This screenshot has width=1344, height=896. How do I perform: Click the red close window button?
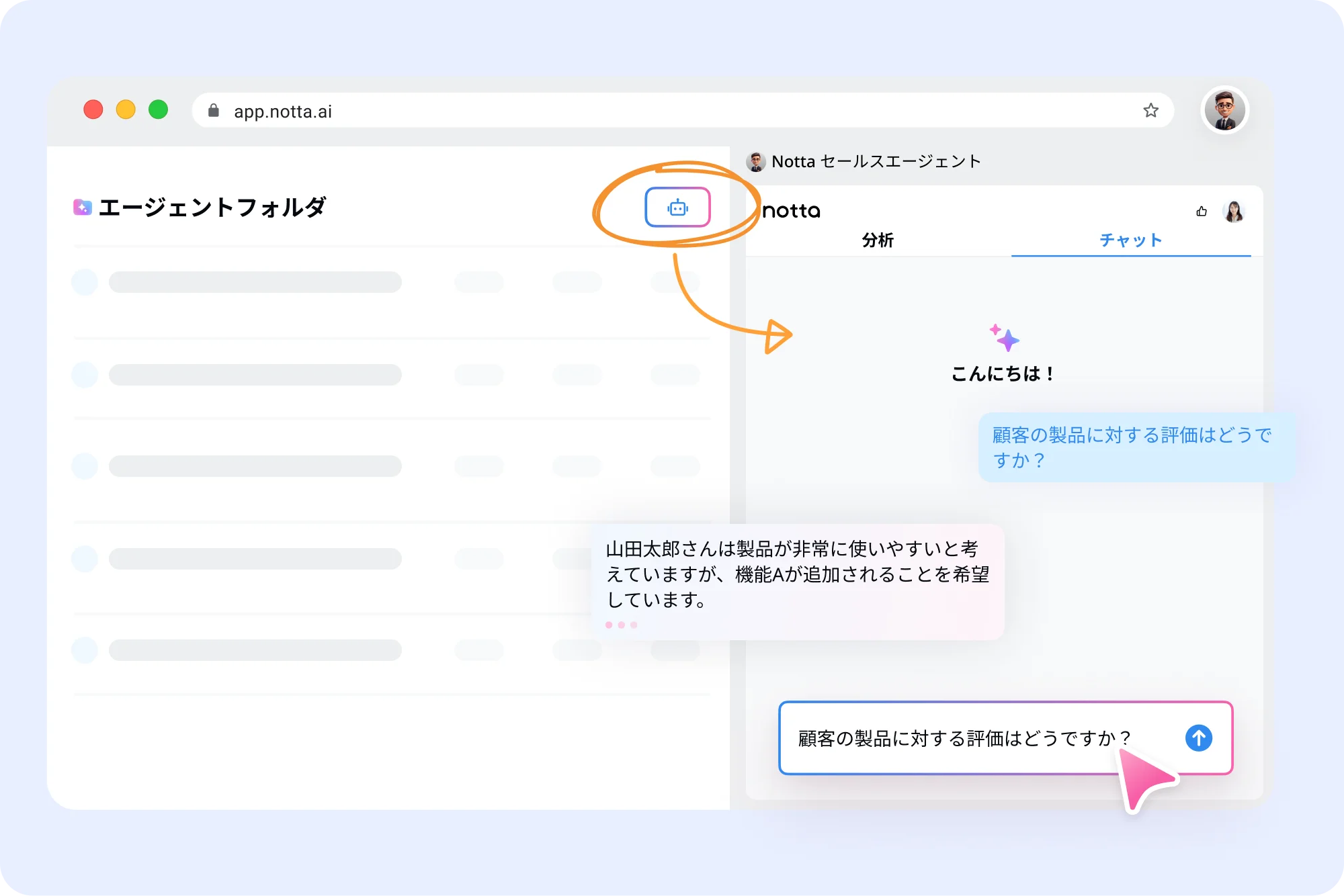[93, 109]
